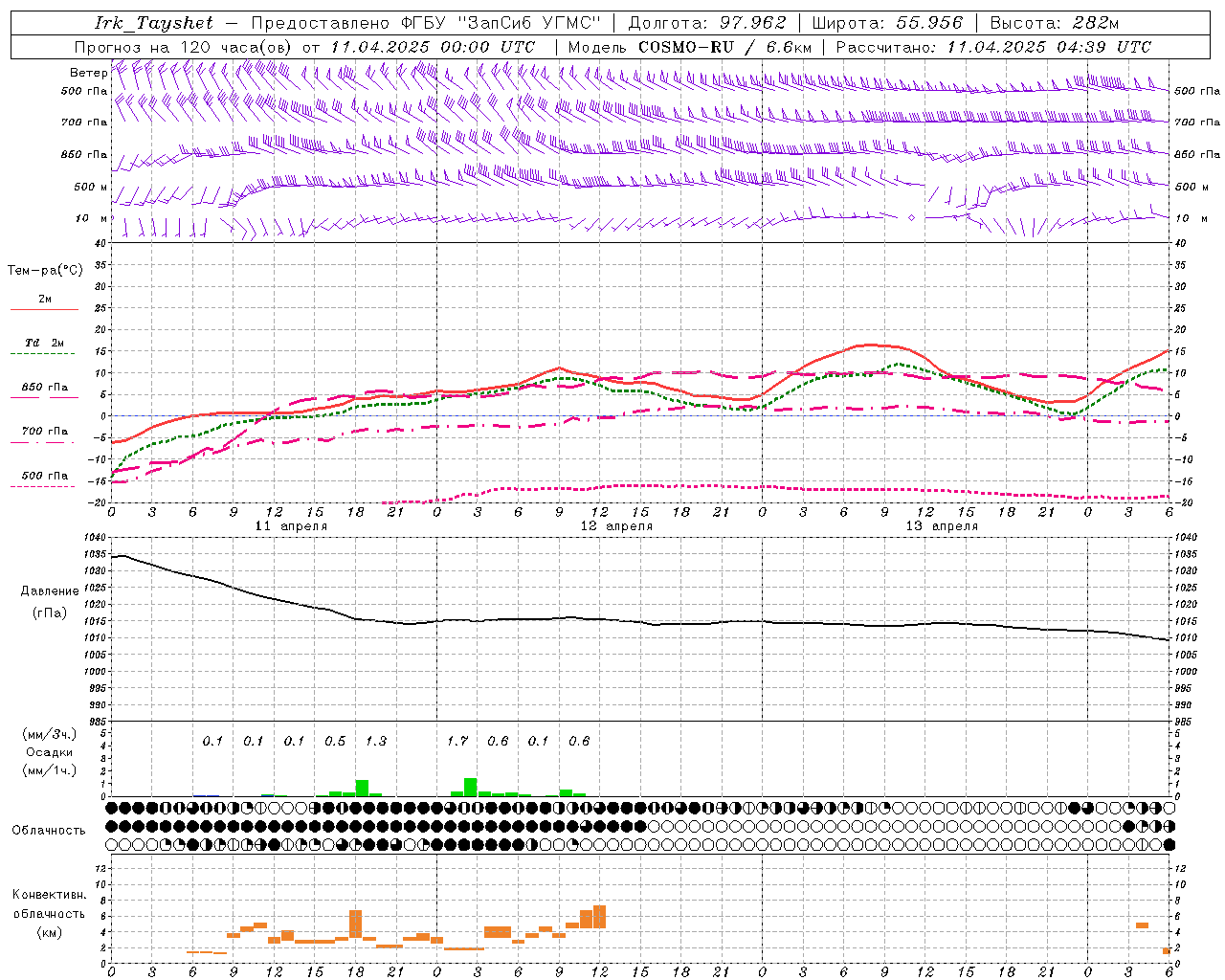The width and height of the screenshot is (1225, 980).
Task: Select the 11 апреля date label
Action: click(x=291, y=526)
